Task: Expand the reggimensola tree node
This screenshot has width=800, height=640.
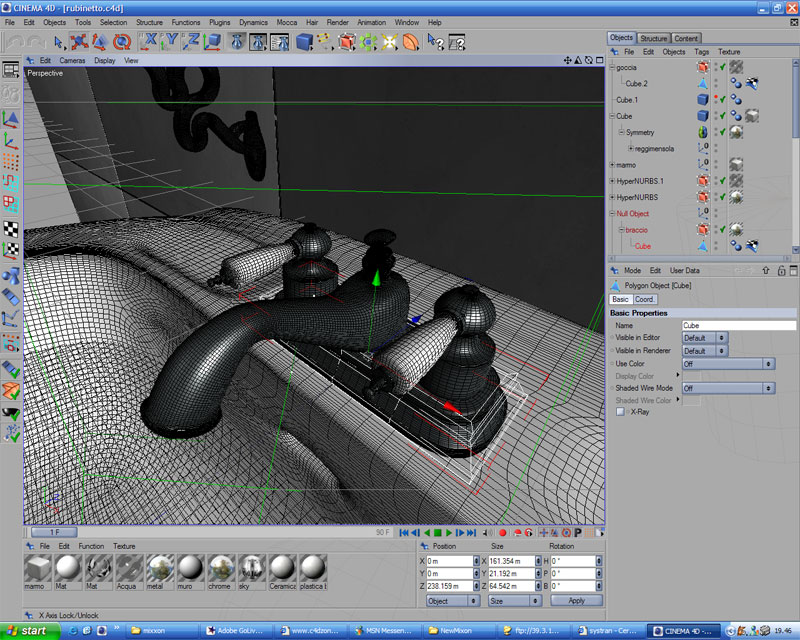Action: (631, 149)
